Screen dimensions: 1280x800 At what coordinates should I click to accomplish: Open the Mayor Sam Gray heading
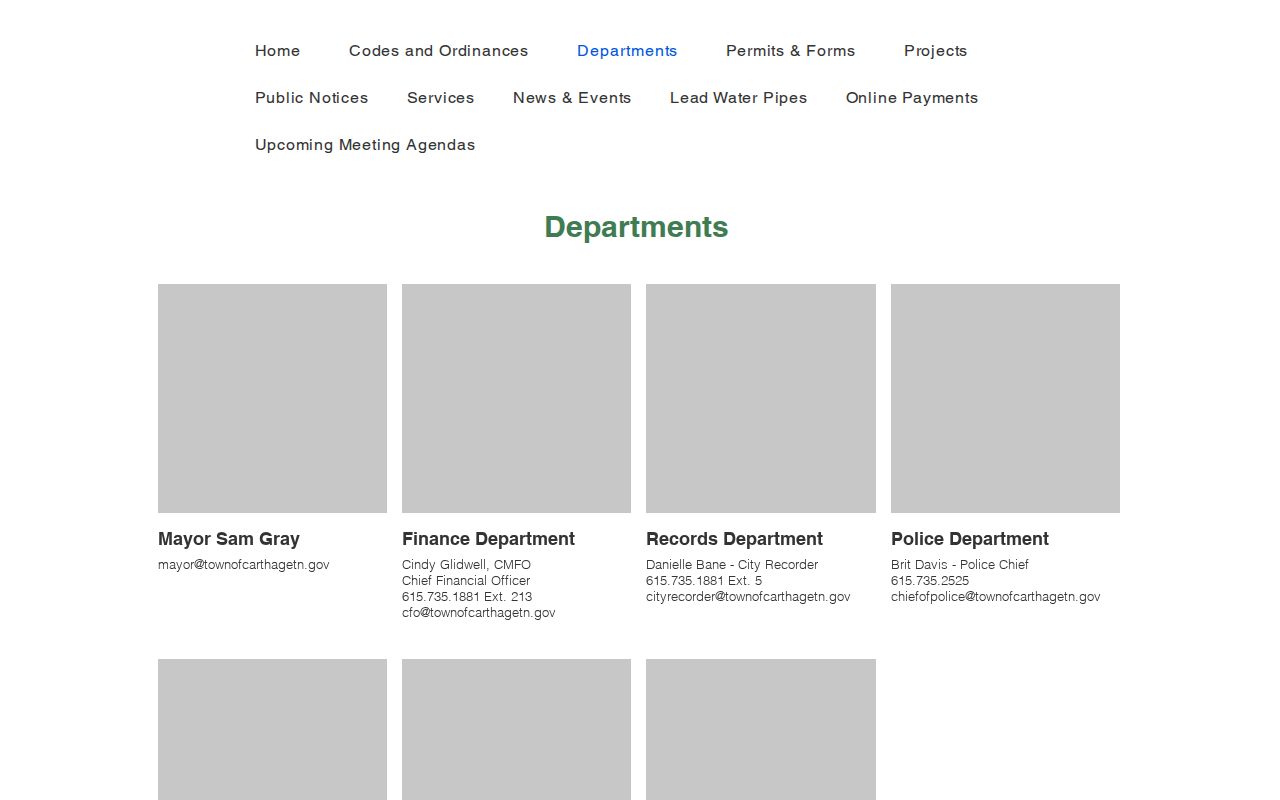tap(229, 539)
